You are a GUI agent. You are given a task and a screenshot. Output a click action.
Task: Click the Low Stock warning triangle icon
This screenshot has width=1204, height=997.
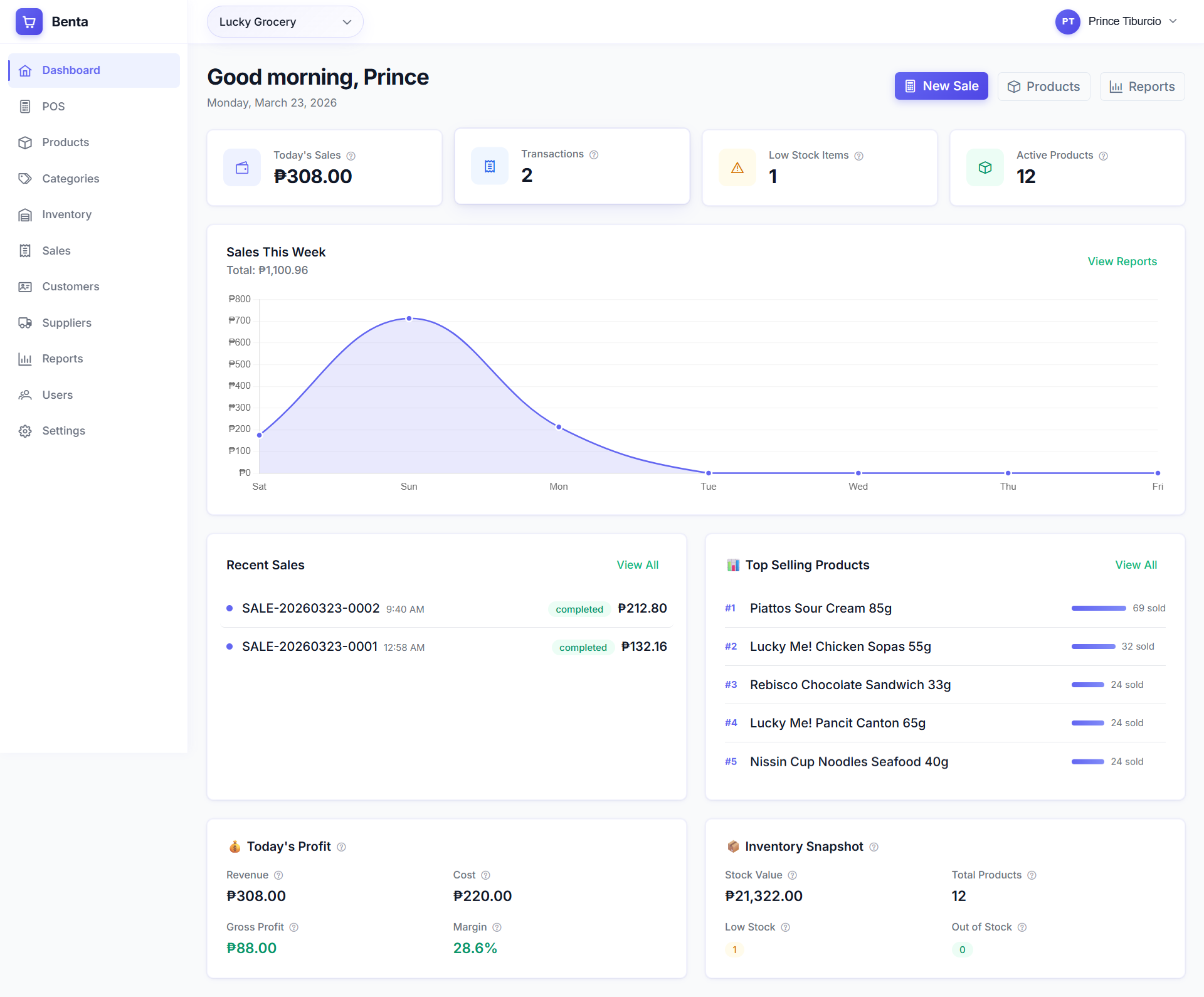click(x=737, y=167)
